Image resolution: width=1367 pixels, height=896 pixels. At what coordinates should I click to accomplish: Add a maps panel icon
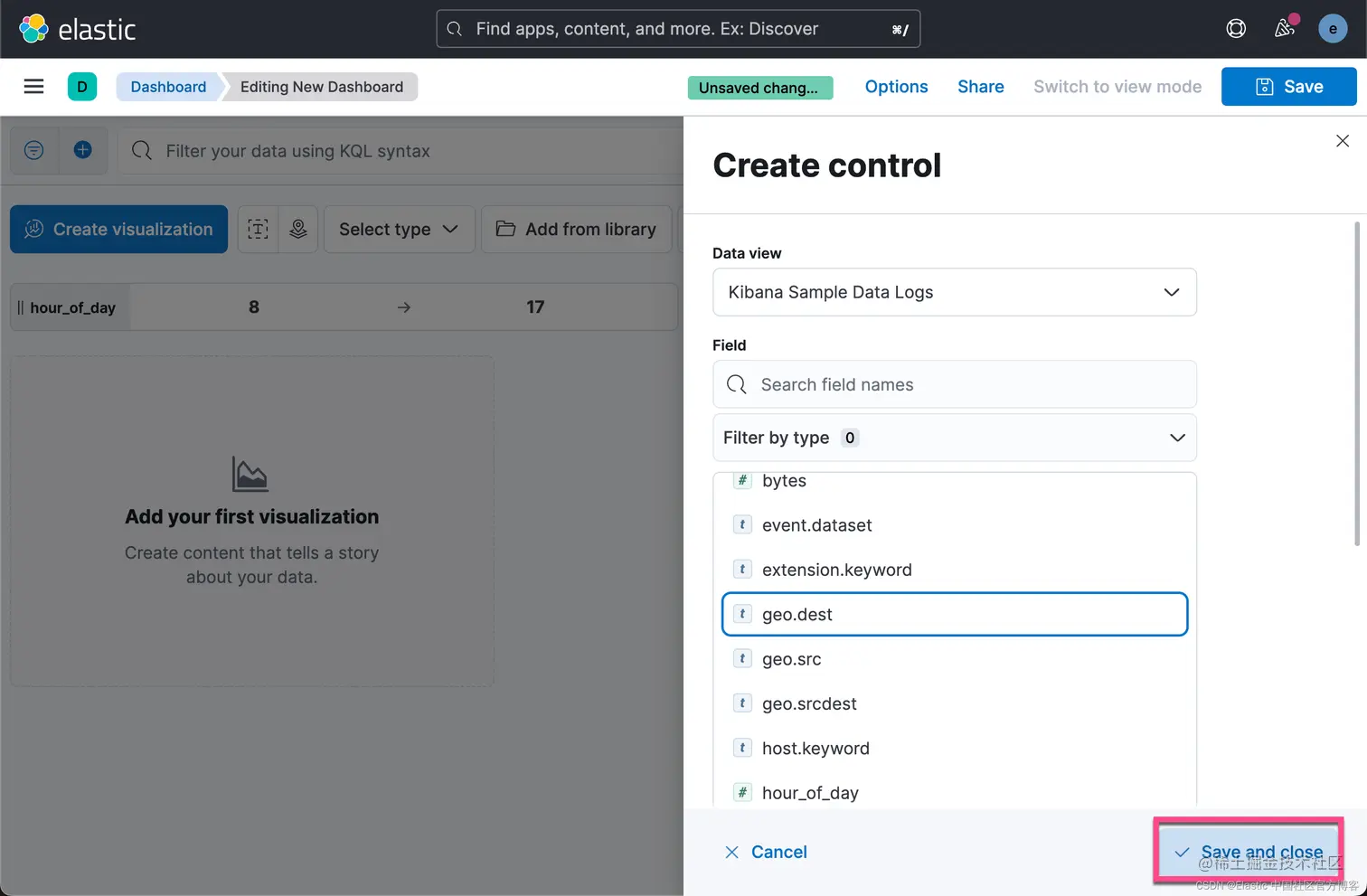pyautogui.click(x=298, y=230)
